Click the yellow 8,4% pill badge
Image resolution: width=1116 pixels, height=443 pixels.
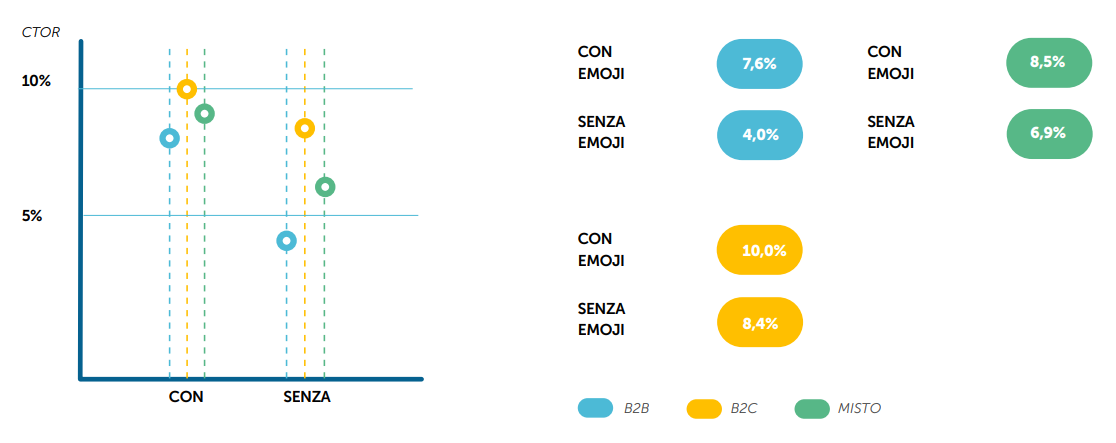tap(760, 322)
